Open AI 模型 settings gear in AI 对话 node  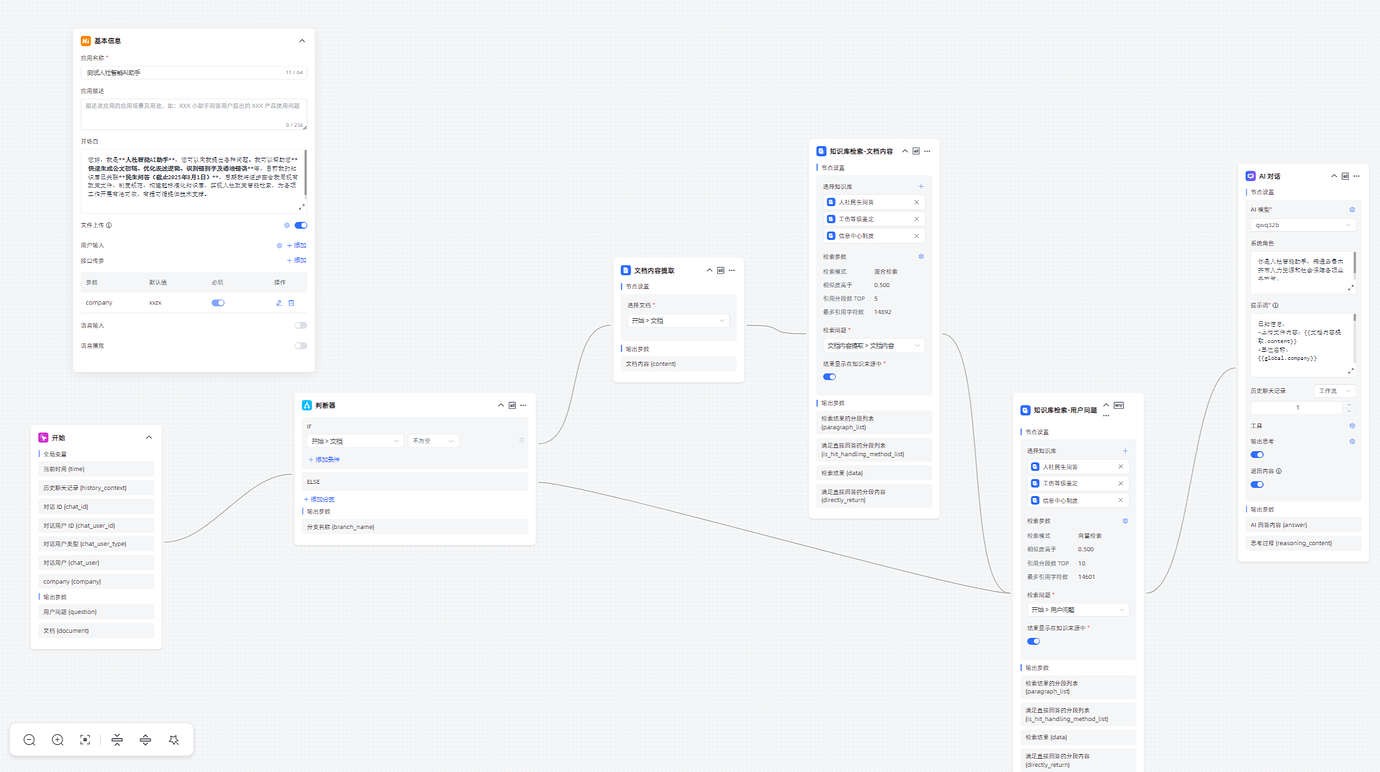click(1352, 210)
